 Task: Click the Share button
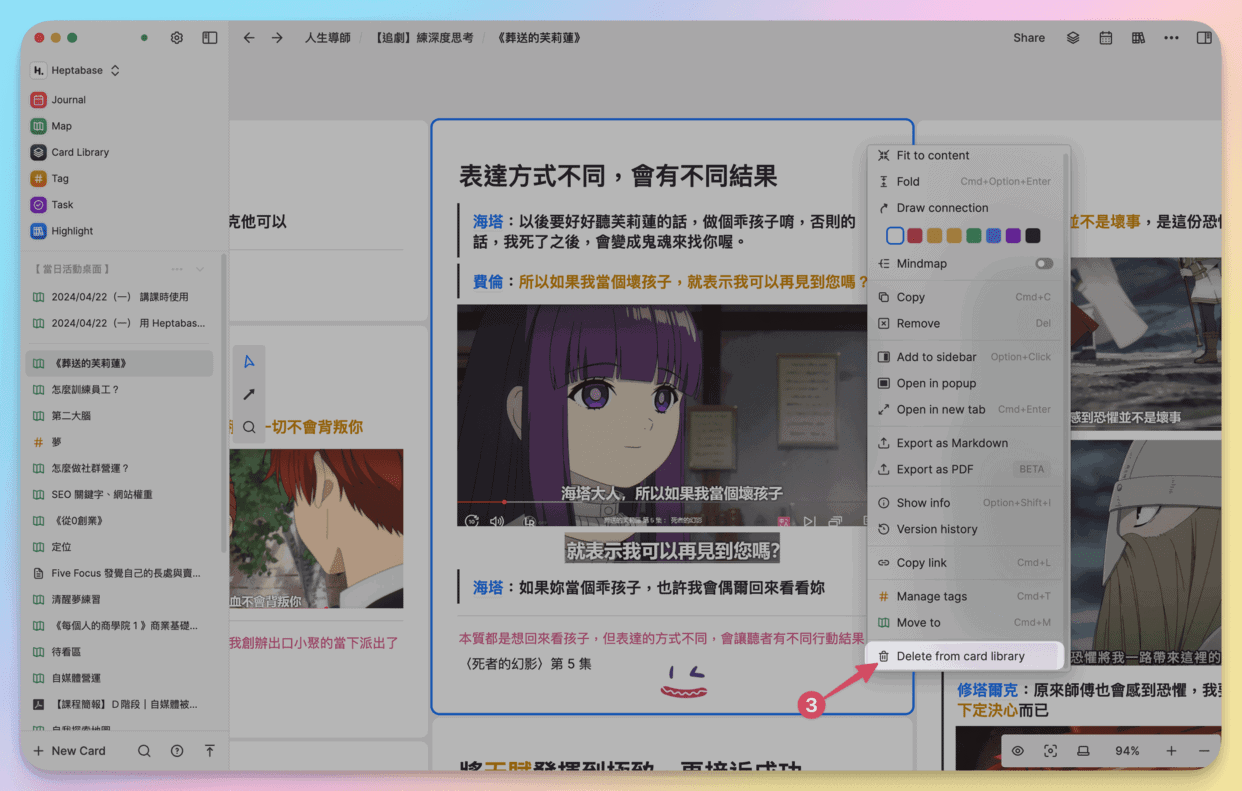pos(1029,38)
